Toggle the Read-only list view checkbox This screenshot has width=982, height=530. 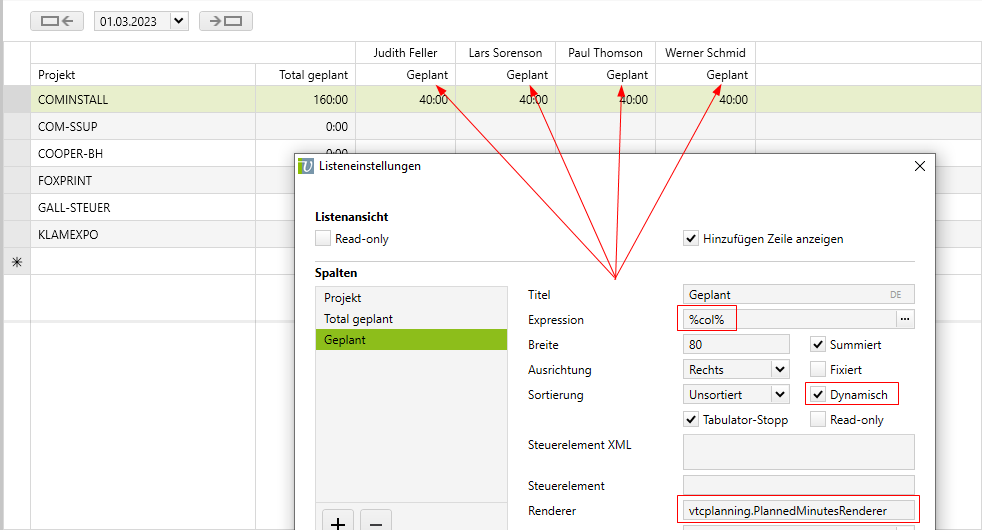[323, 239]
